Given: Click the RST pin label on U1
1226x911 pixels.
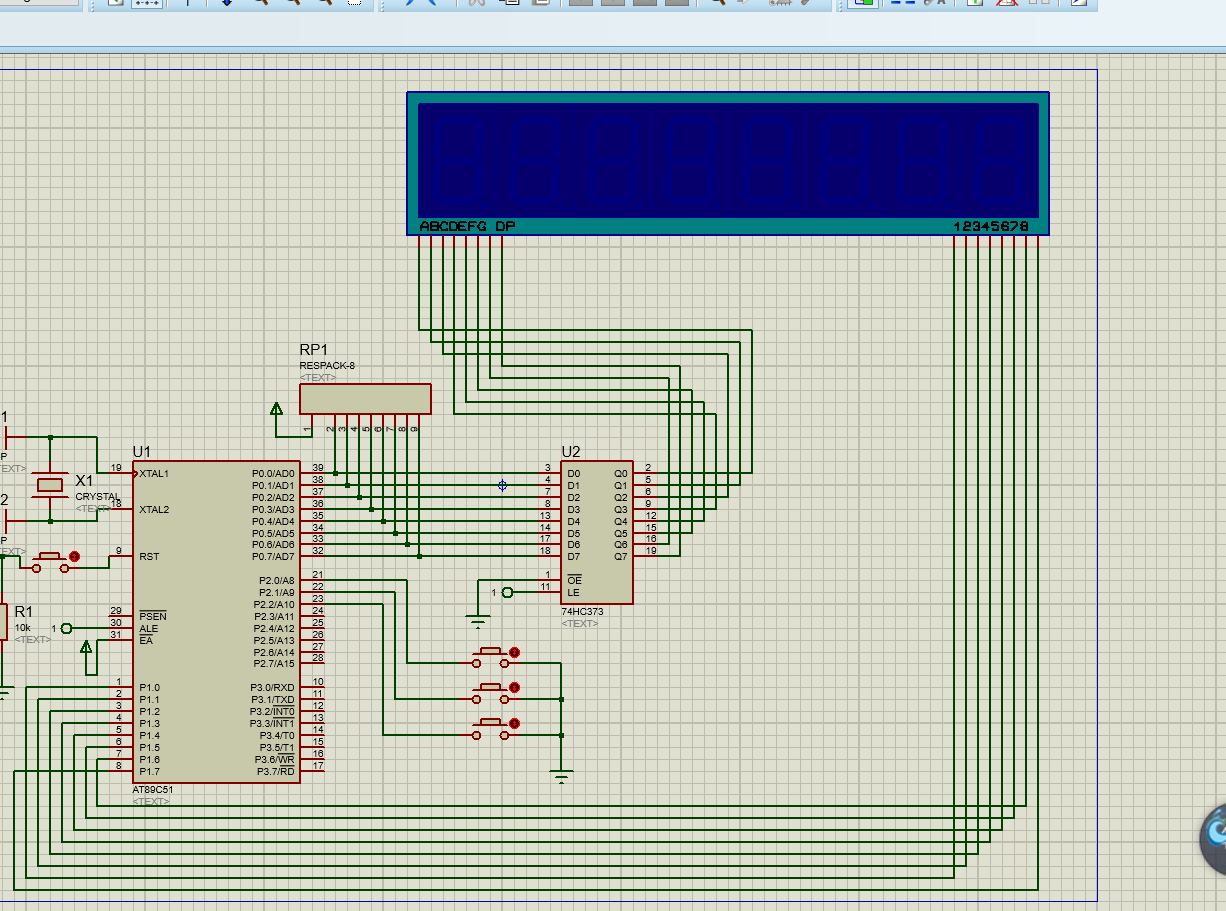Looking at the screenshot, I should pos(149,556).
